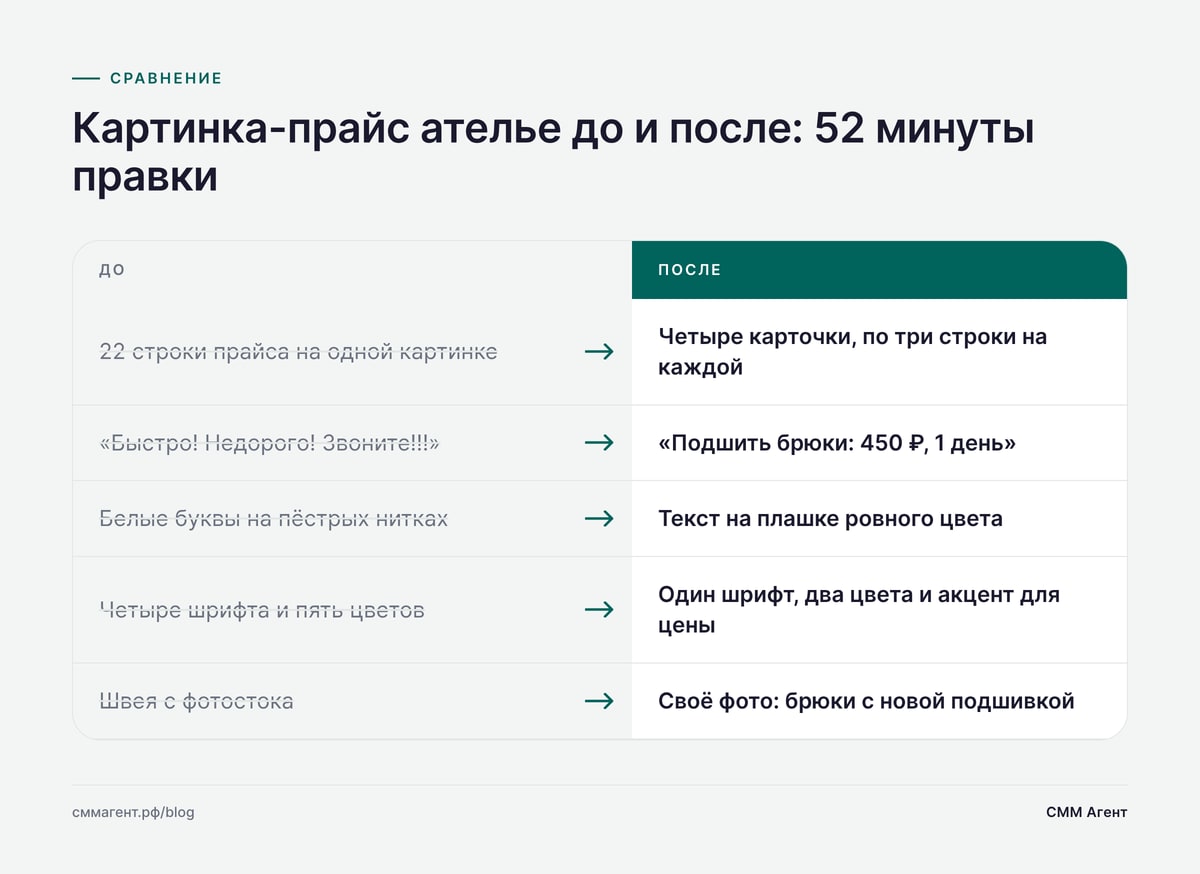1200x874 pixels.
Task: Click the green «ПОСЛЕ» column header
Action: click(x=879, y=270)
